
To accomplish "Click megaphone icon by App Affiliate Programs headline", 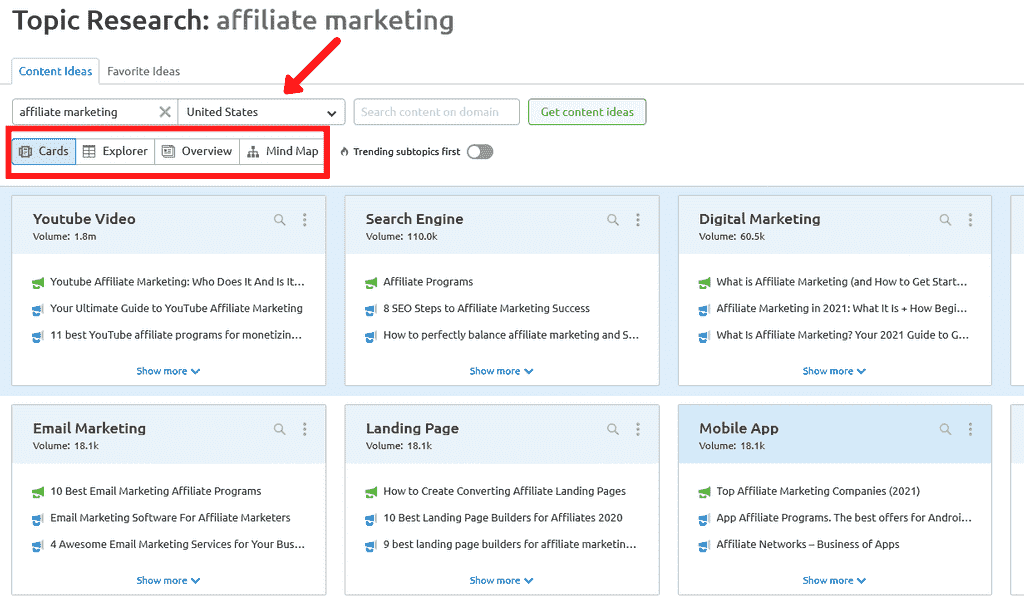I will [x=704, y=518].
